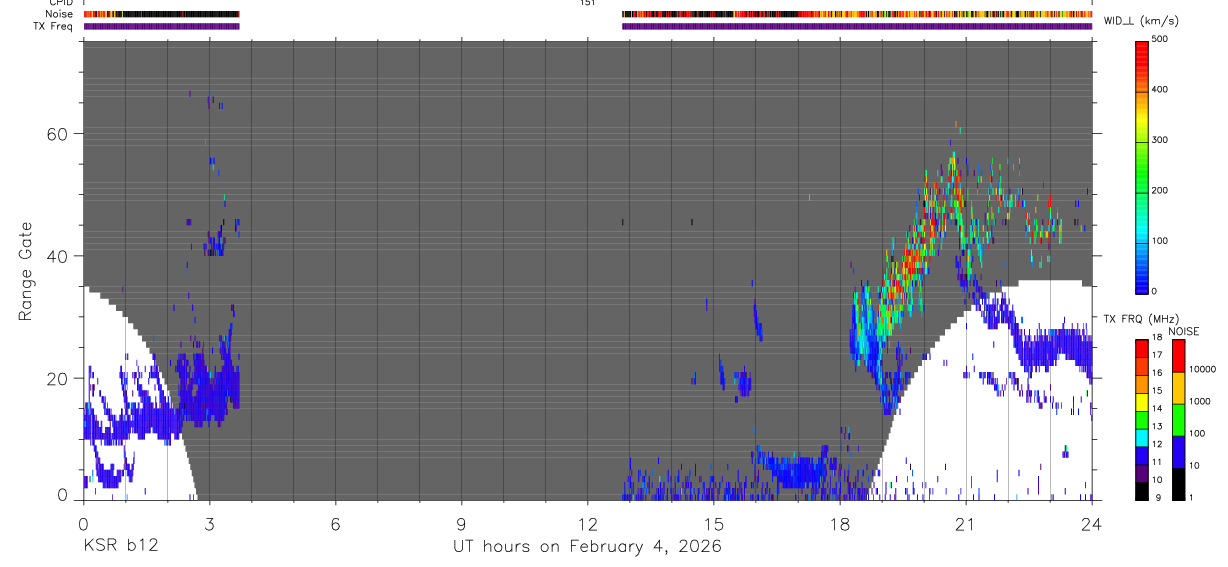The height and width of the screenshot is (567, 1228).
Task: Click the cyan 12–13 MHz TX FRQ swatch
Action: point(1141,436)
